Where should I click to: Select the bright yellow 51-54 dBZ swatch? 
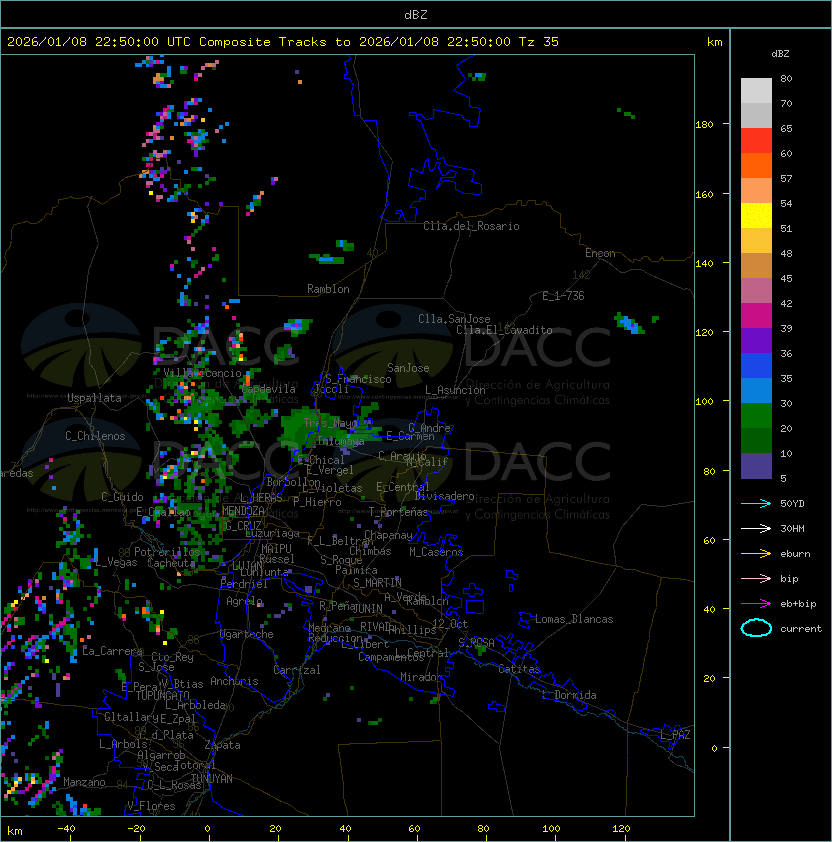point(756,215)
